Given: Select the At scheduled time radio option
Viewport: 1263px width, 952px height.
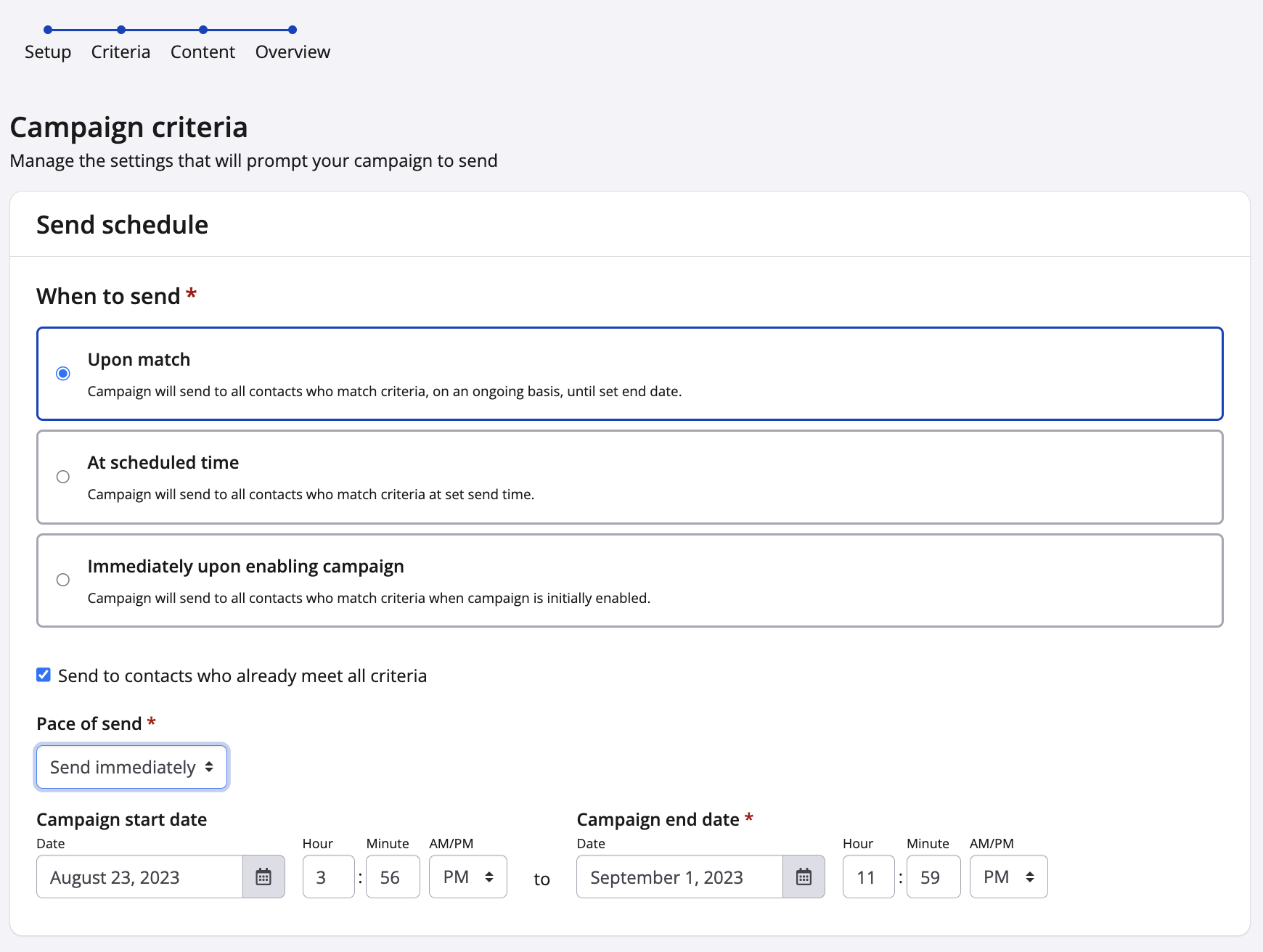Looking at the screenshot, I should [x=63, y=477].
